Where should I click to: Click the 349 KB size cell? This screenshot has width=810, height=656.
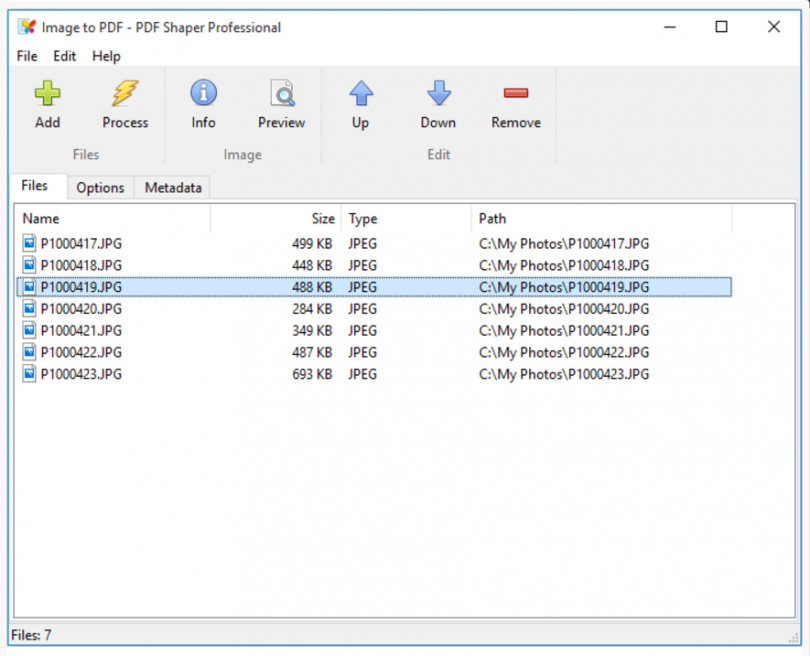312,330
